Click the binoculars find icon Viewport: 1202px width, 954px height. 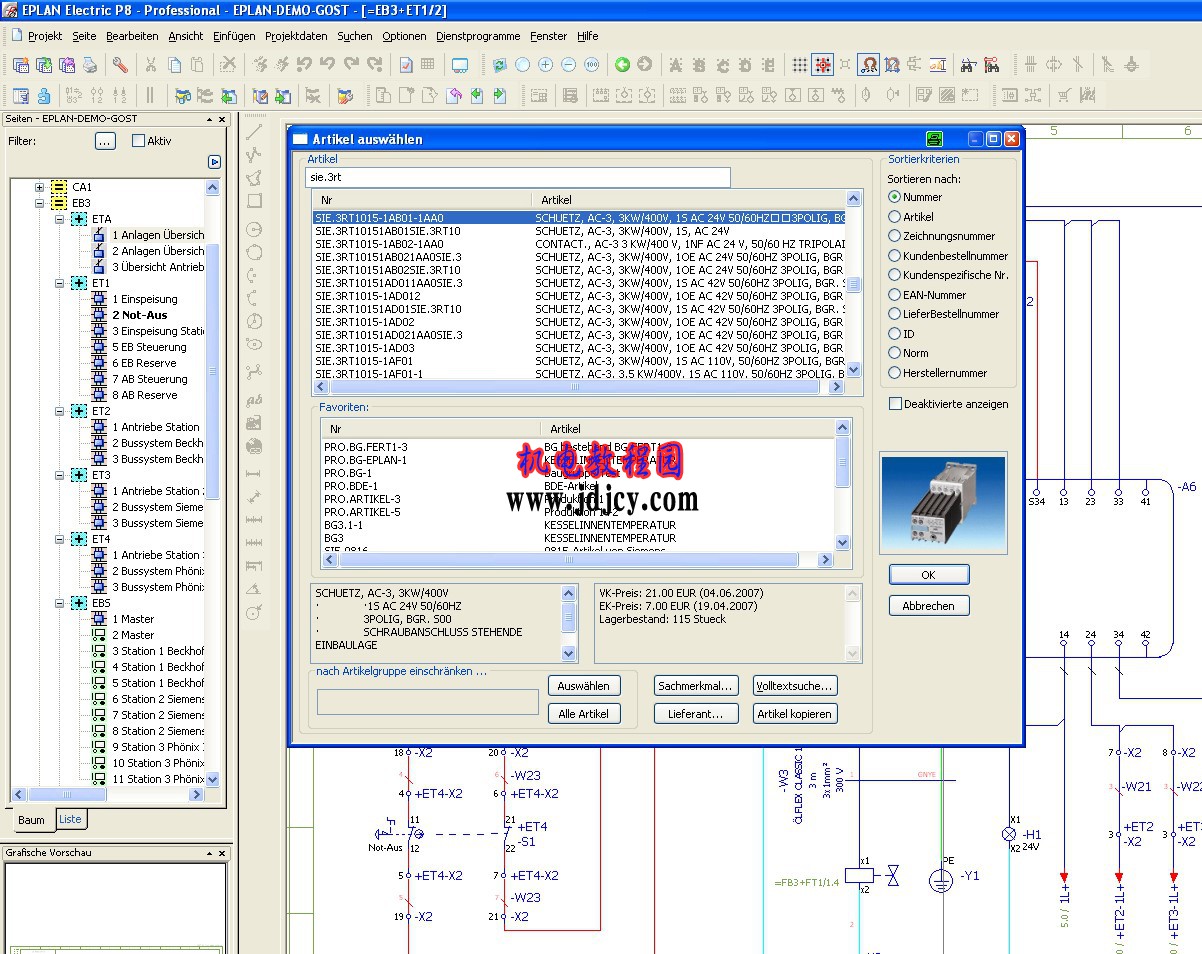click(x=968, y=65)
